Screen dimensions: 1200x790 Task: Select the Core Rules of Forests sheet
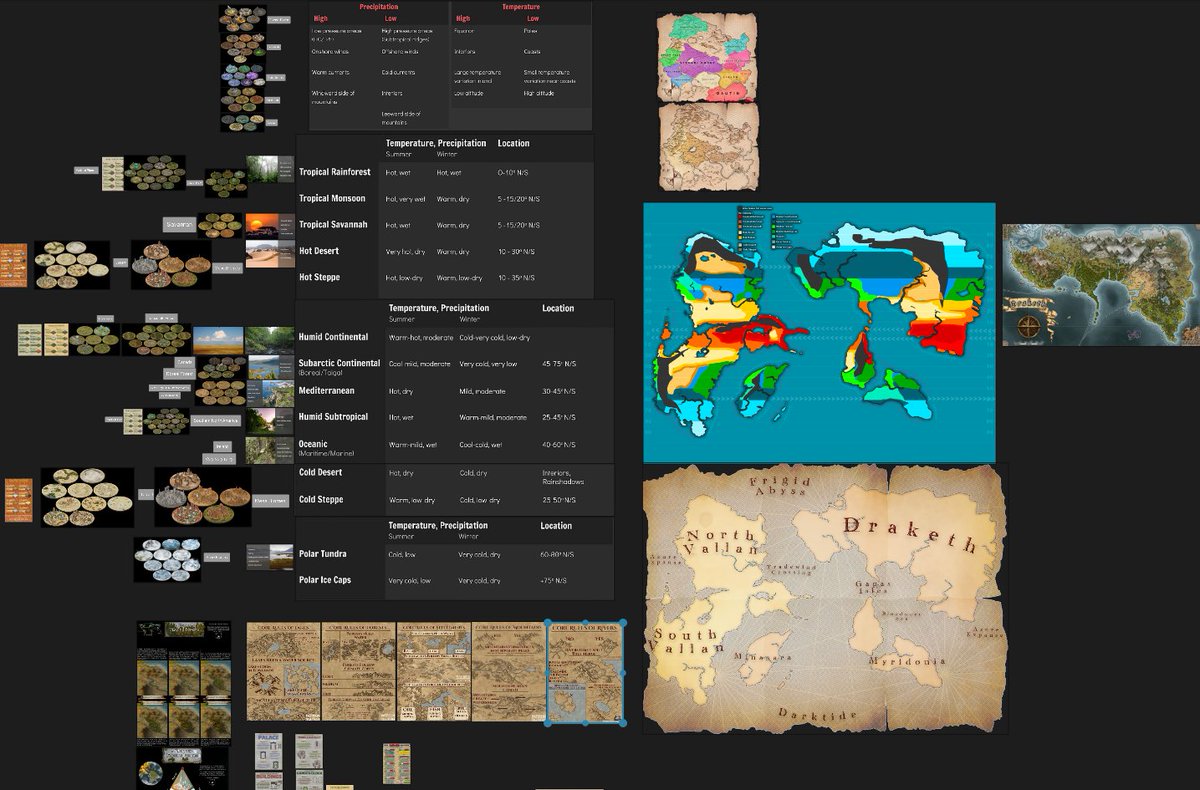358,673
